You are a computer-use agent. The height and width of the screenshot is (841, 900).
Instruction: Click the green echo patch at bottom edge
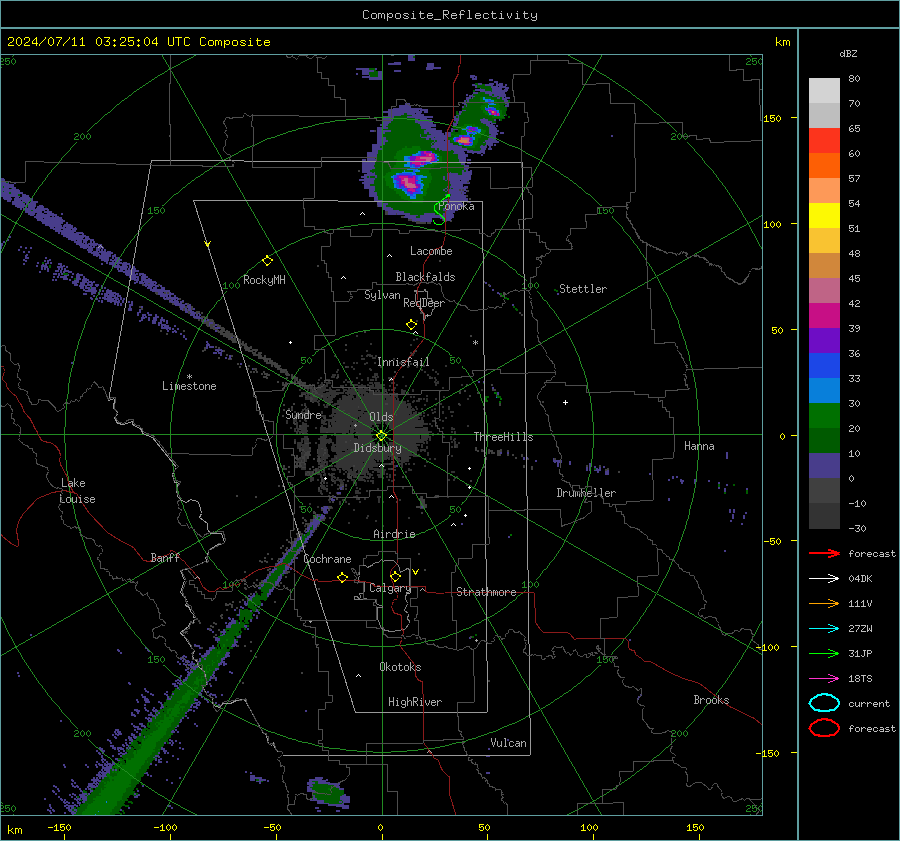(x=328, y=793)
